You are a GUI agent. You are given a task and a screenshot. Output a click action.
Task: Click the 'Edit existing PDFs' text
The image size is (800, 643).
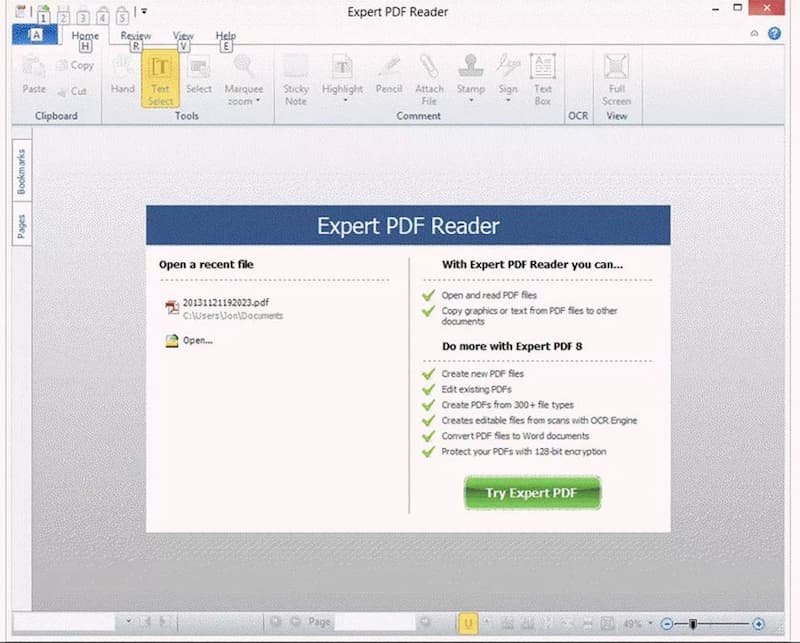[477, 389]
